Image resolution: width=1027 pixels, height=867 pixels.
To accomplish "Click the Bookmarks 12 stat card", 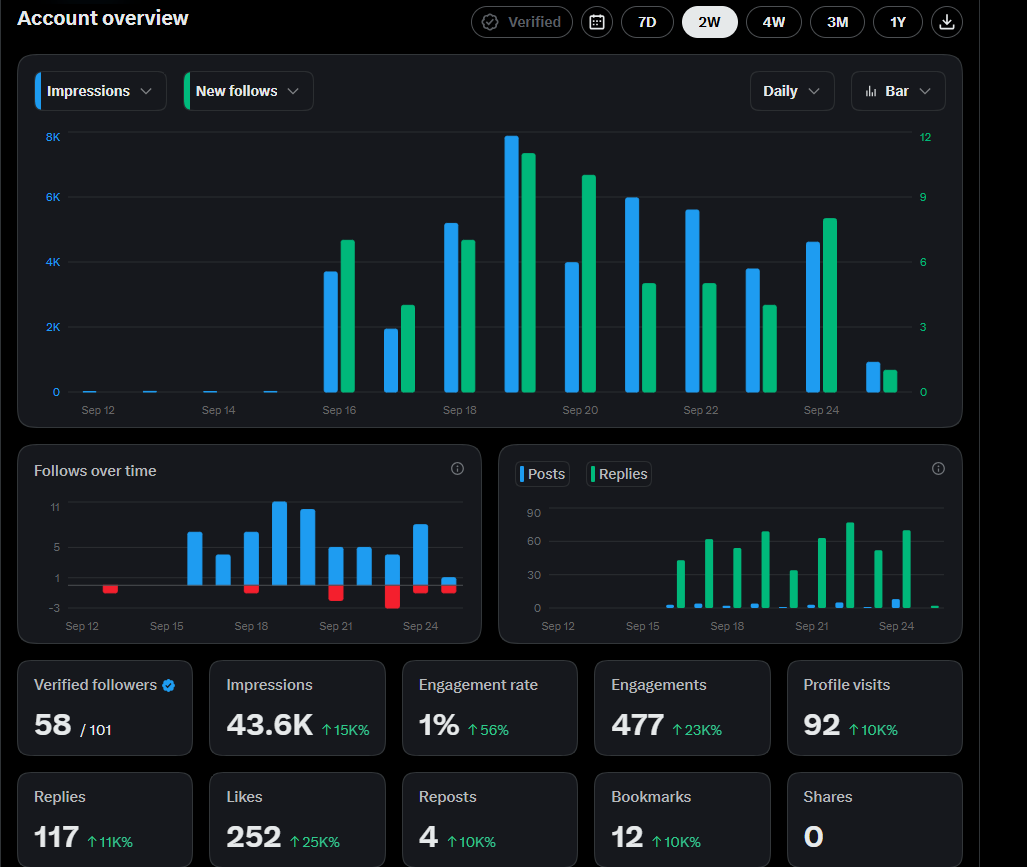I will (x=682, y=820).
